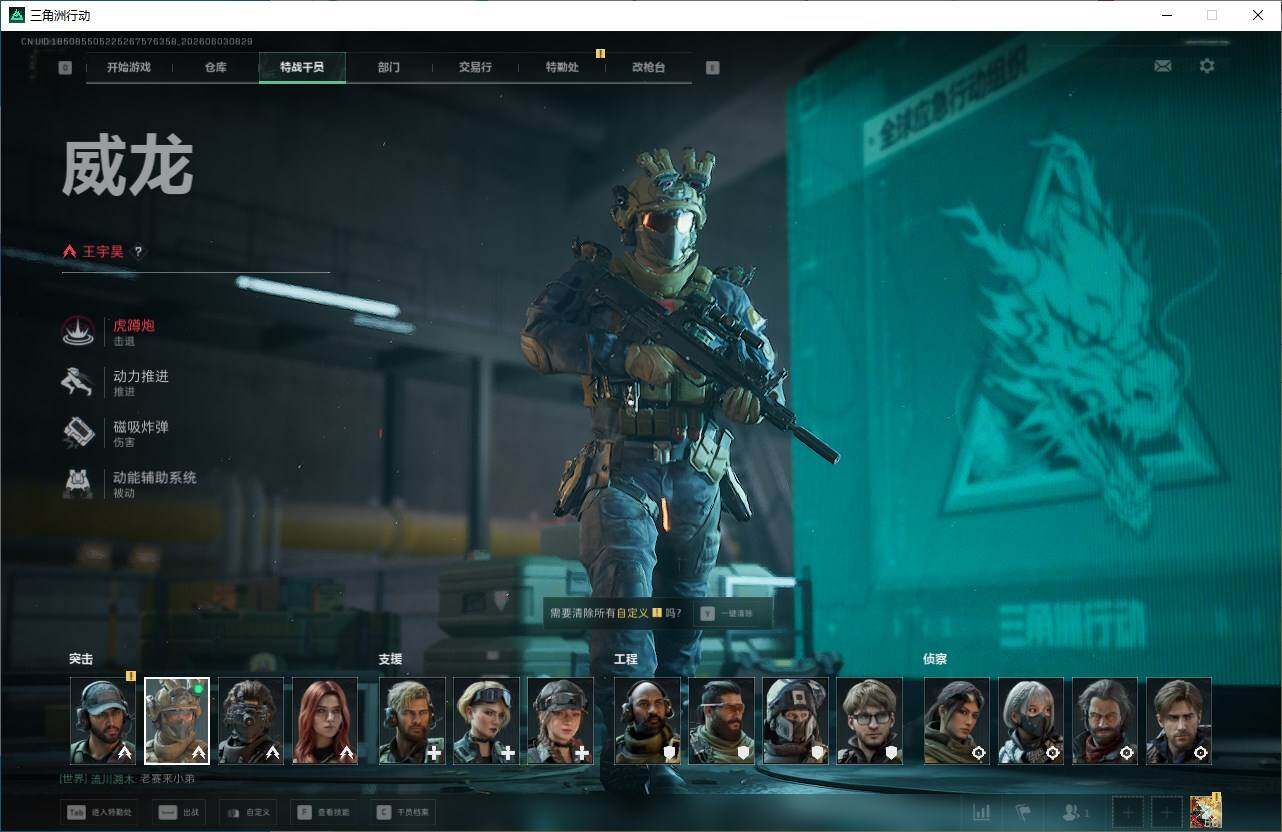The image size is (1282, 832).
Task: Click the 一键清除 button
Action: click(731, 613)
